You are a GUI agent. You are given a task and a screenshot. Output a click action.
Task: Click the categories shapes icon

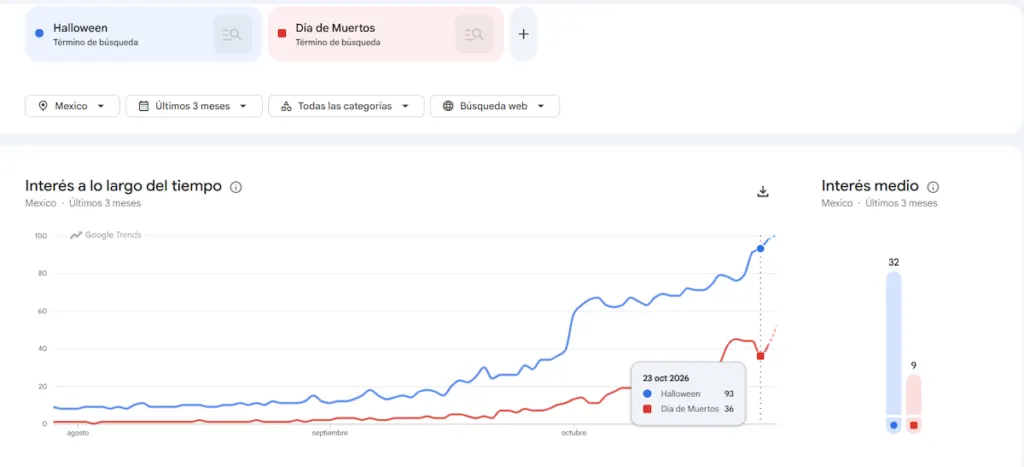[286, 106]
